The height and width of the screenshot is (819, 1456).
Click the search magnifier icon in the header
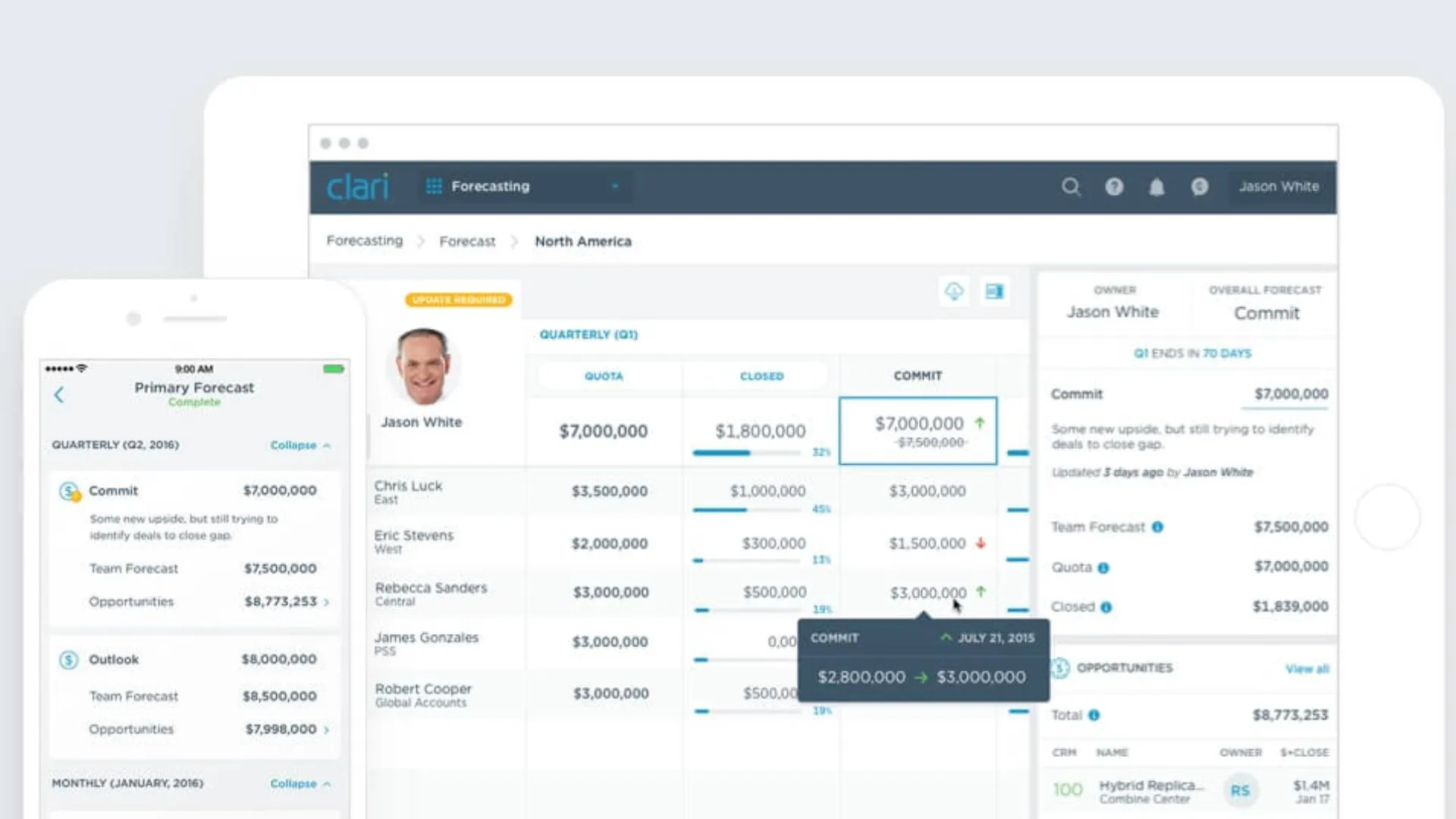click(1070, 187)
